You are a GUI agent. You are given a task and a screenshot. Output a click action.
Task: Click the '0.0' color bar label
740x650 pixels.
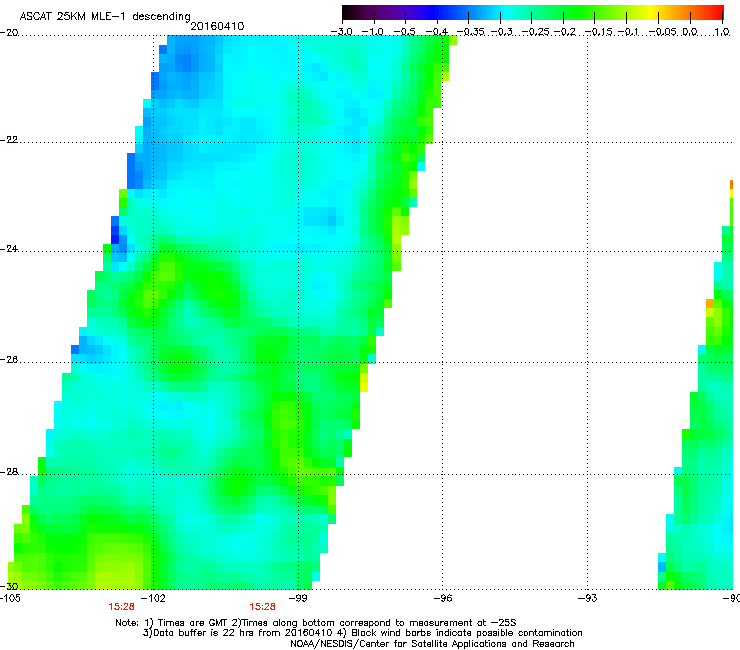[690, 32]
